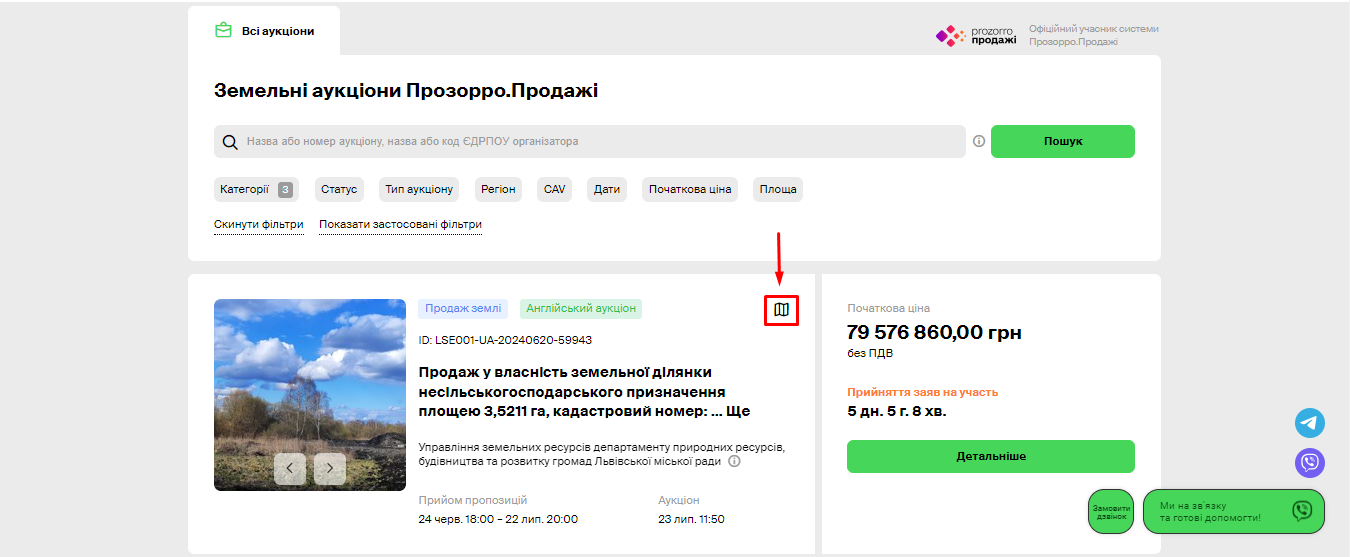Click the map icon on the auction card

(x=781, y=310)
